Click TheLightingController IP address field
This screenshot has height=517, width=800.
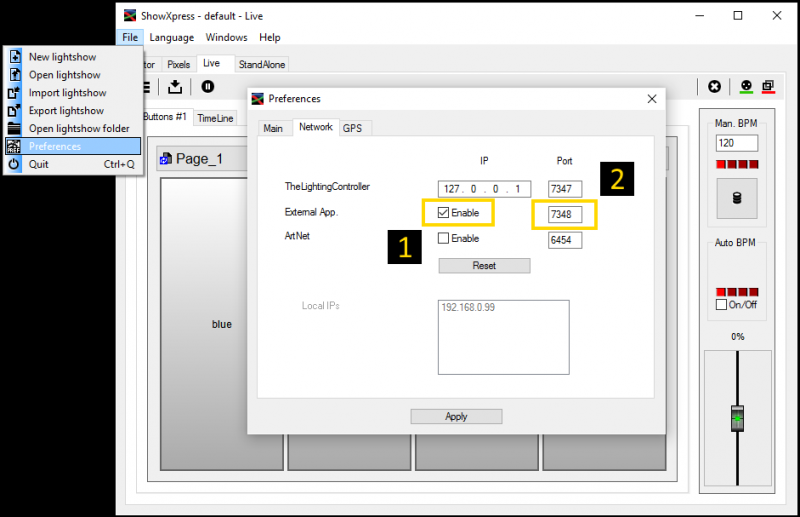(x=484, y=189)
